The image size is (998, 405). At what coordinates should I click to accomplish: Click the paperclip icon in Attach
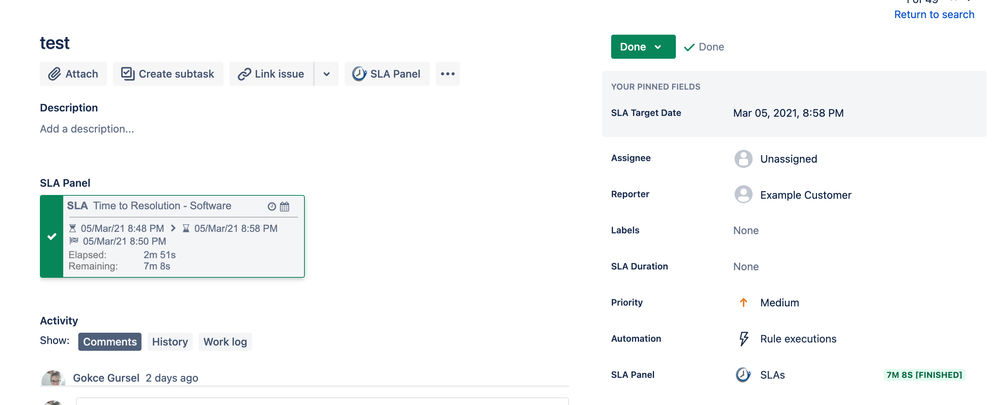click(x=55, y=74)
